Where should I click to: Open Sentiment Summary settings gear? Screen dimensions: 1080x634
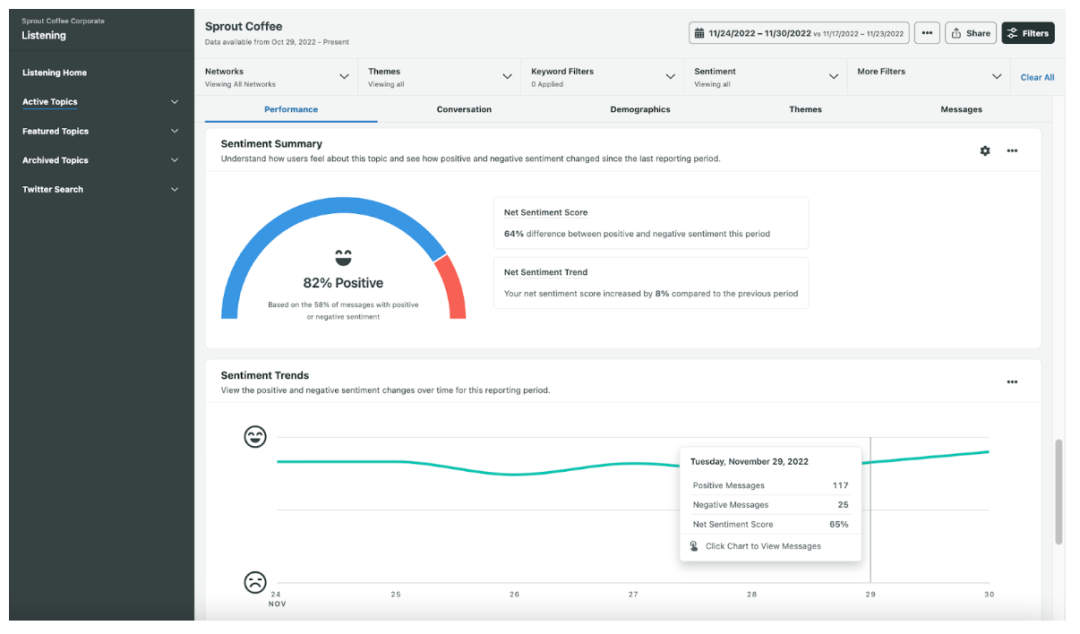[985, 151]
